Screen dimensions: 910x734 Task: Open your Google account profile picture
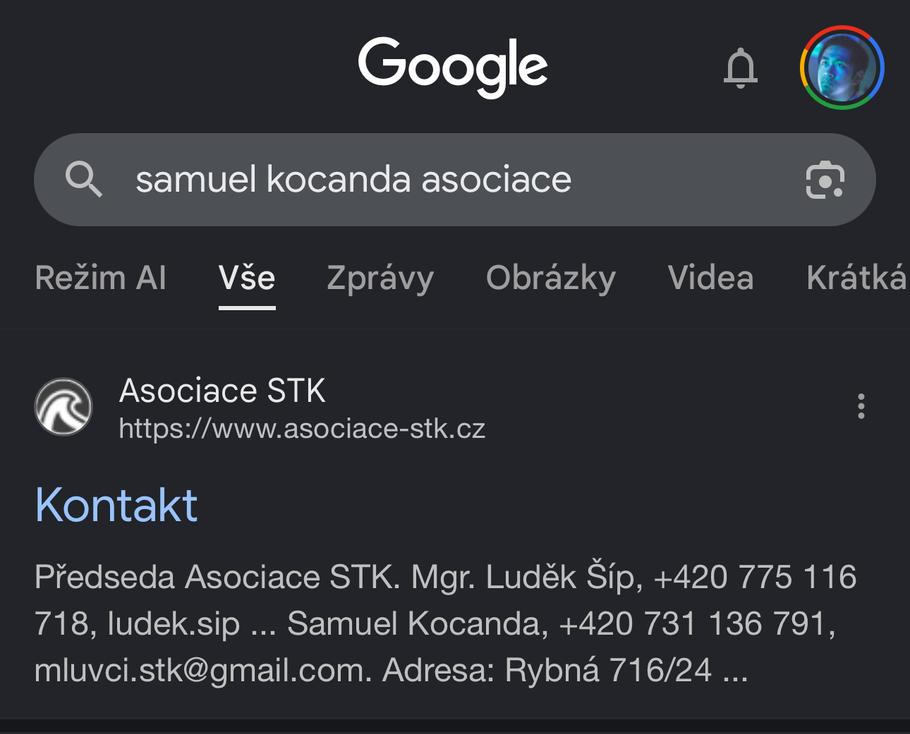point(841,66)
